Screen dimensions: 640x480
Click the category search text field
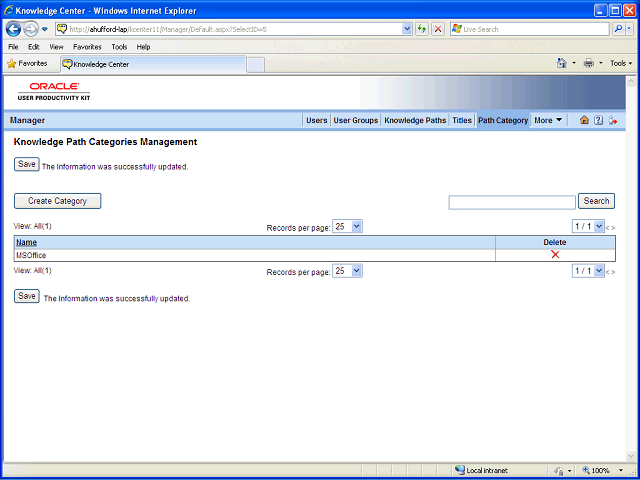(512, 202)
